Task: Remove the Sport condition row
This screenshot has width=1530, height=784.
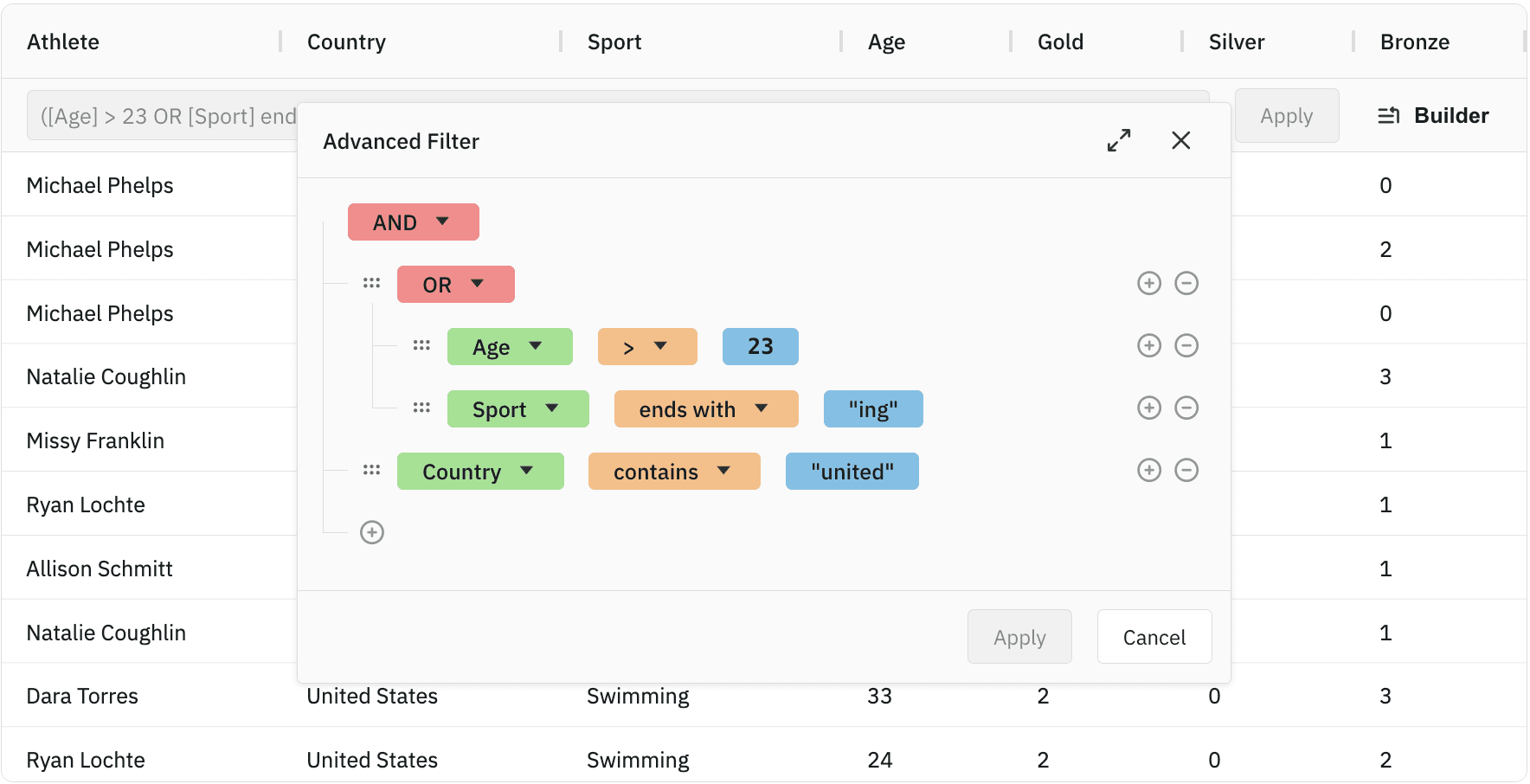Action: pos(1186,408)
